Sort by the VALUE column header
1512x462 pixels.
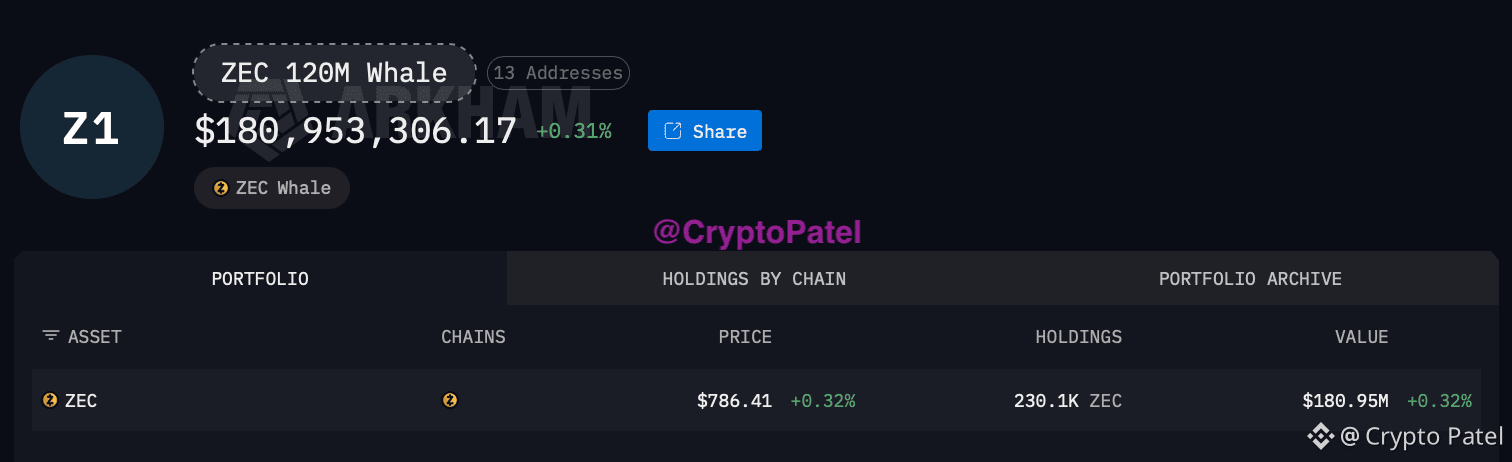(1362, 336)
